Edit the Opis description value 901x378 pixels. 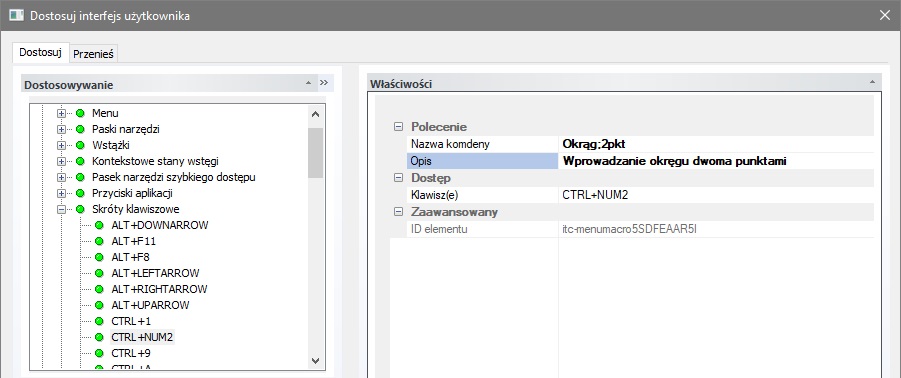point(716,161)
